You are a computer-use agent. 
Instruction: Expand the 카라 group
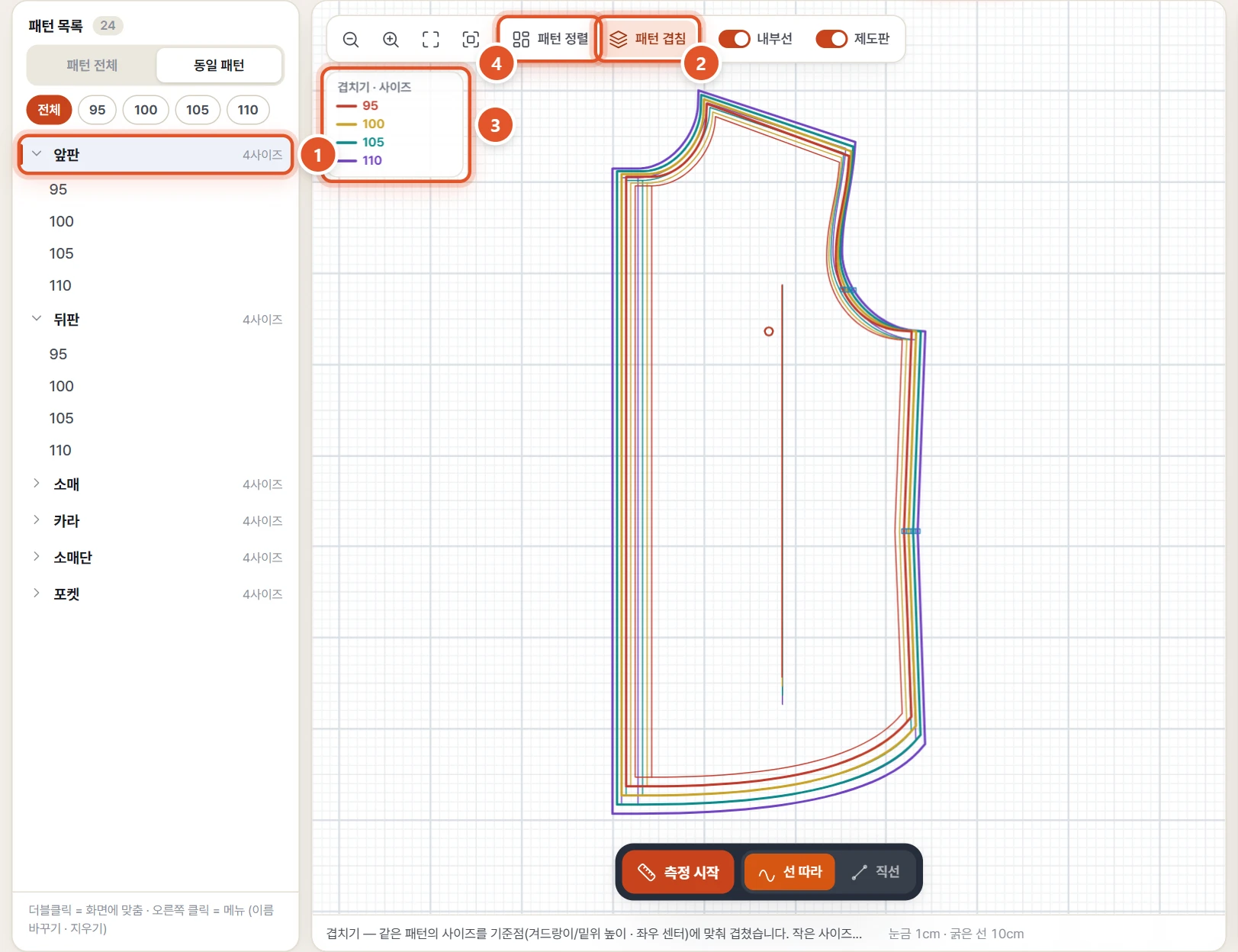click(x=156, y=521)
